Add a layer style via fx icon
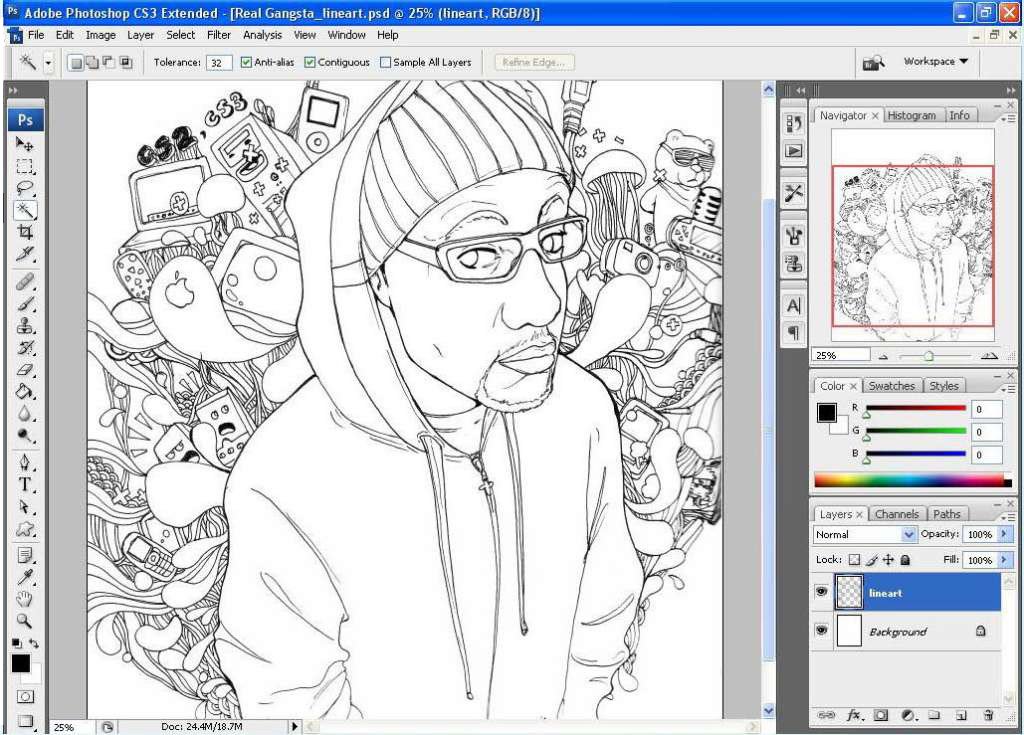 854,715
